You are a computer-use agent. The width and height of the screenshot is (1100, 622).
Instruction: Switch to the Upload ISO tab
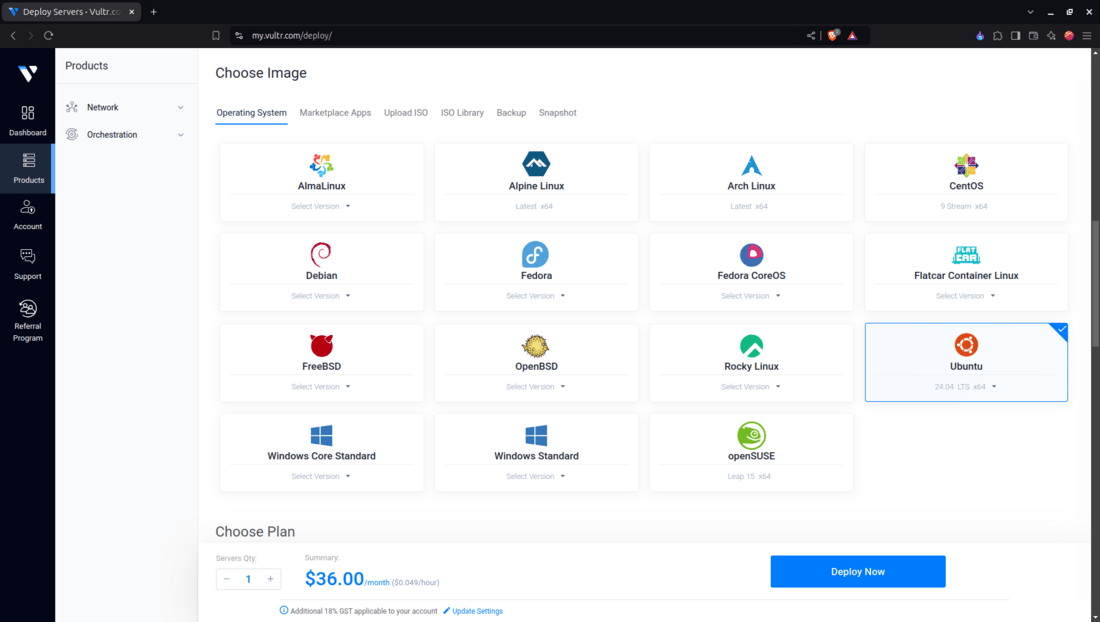(405, 113)
